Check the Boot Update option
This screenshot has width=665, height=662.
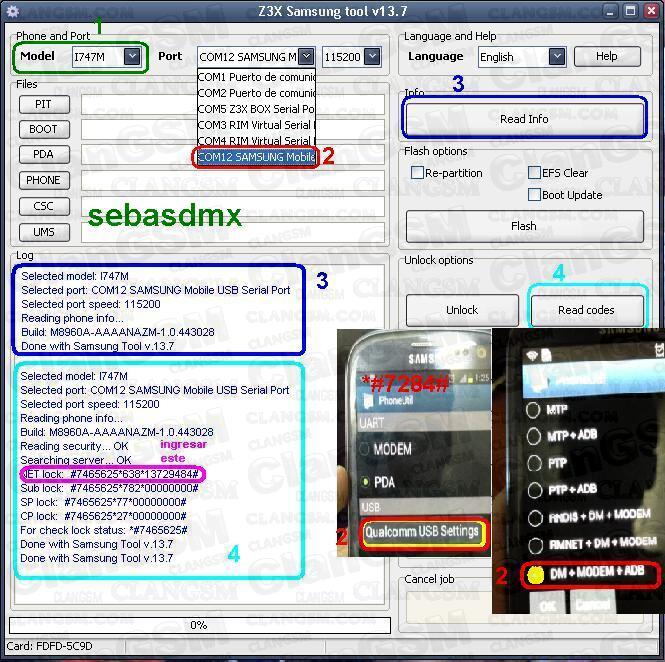(x=534, y=195)
